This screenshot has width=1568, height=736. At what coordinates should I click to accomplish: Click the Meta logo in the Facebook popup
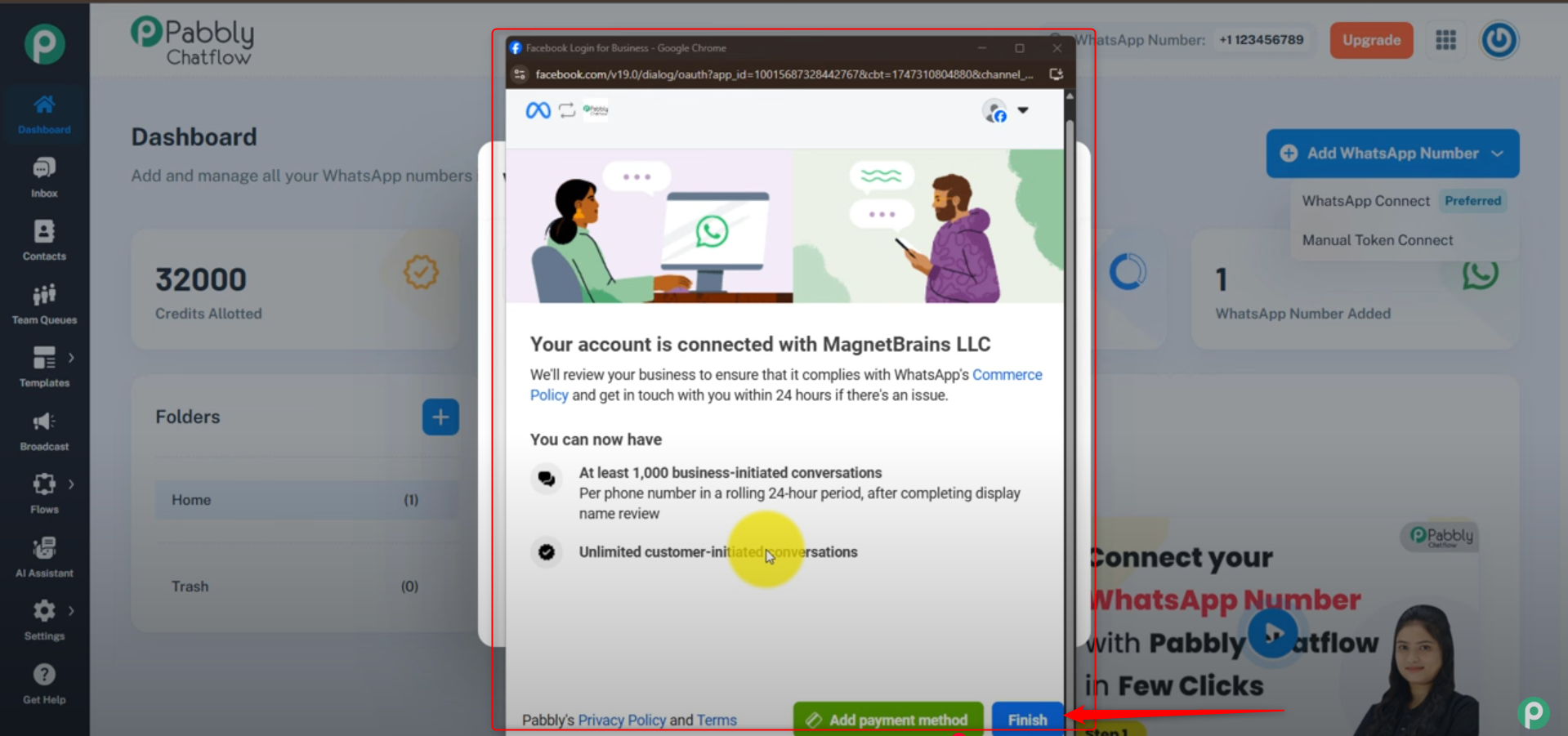[538, 110]
